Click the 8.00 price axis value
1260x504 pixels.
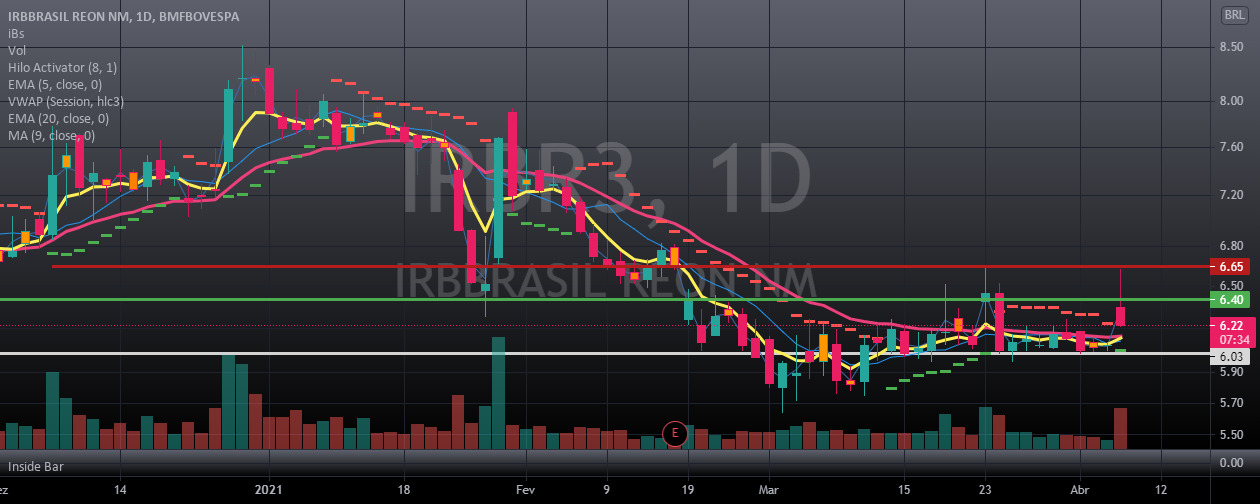[x=1231, y=101]
